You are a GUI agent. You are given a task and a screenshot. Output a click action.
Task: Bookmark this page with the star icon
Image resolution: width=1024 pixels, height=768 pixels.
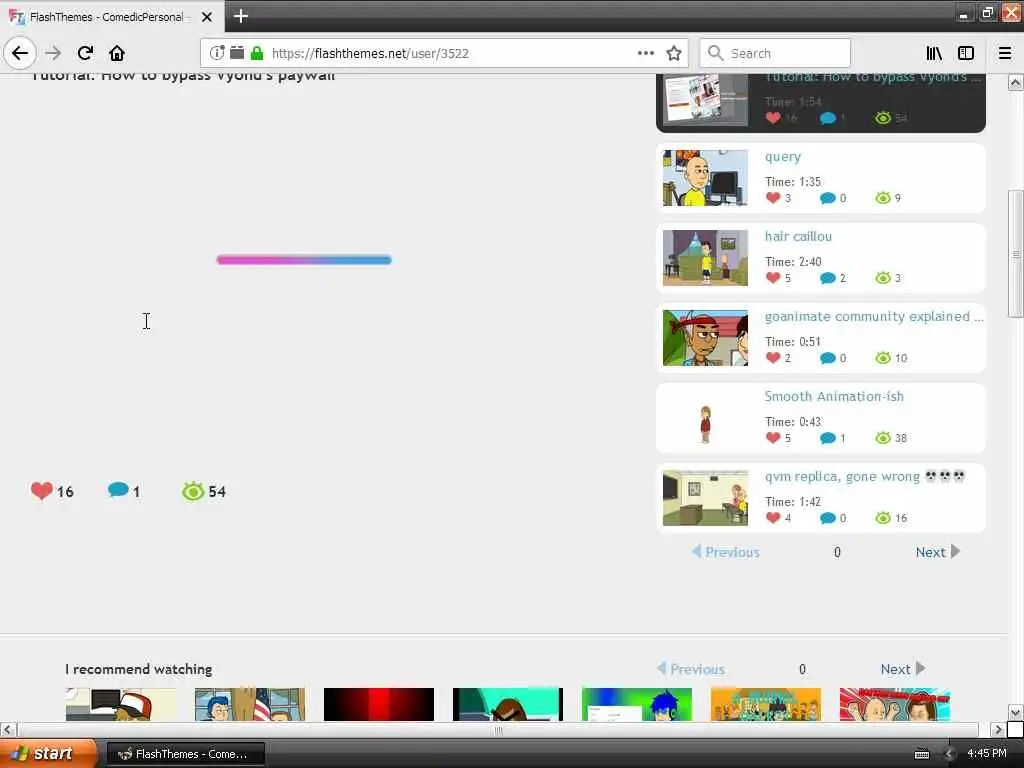pyautogui.click(x=674, y=53)
